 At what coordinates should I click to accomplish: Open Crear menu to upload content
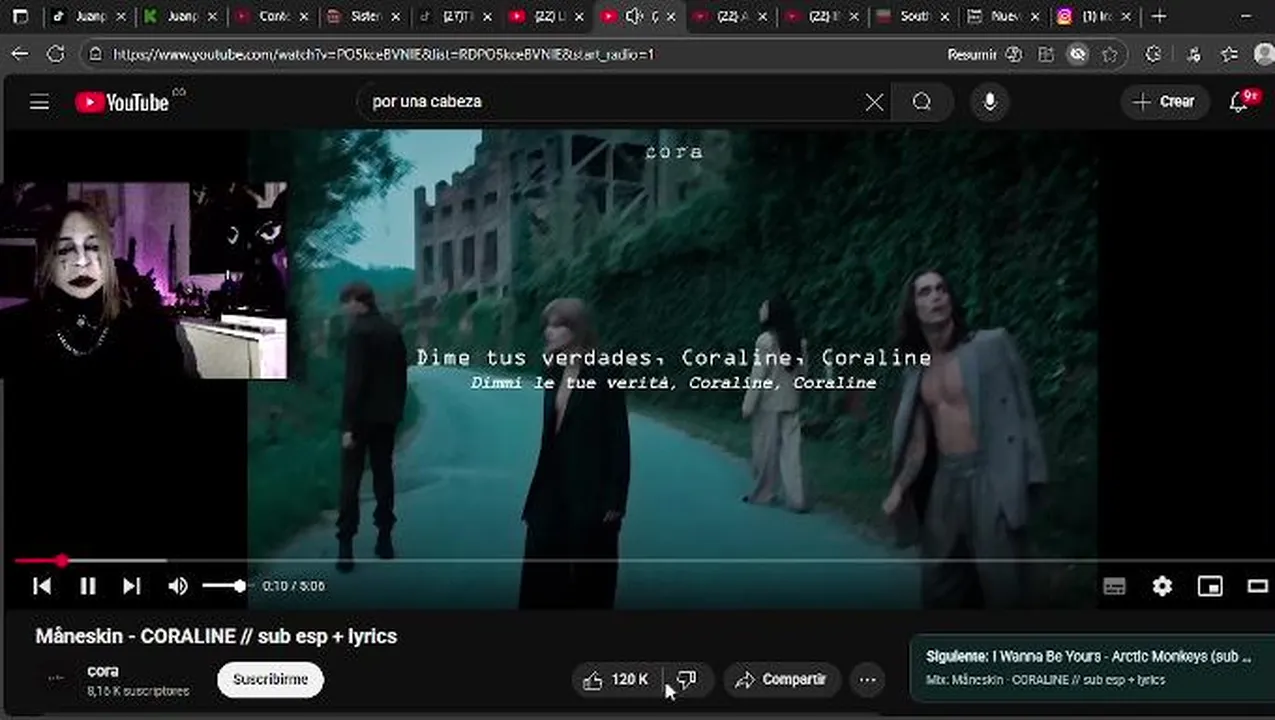click(x=1164, y=102)
